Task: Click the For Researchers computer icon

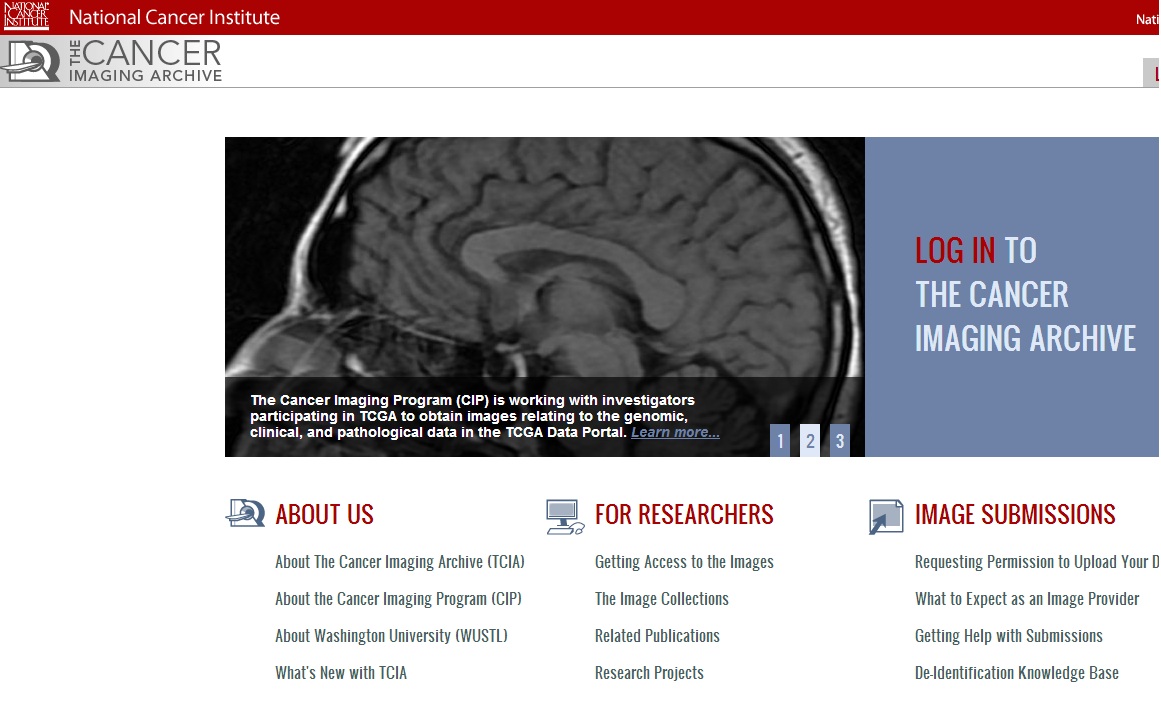Action: [565, 517]
